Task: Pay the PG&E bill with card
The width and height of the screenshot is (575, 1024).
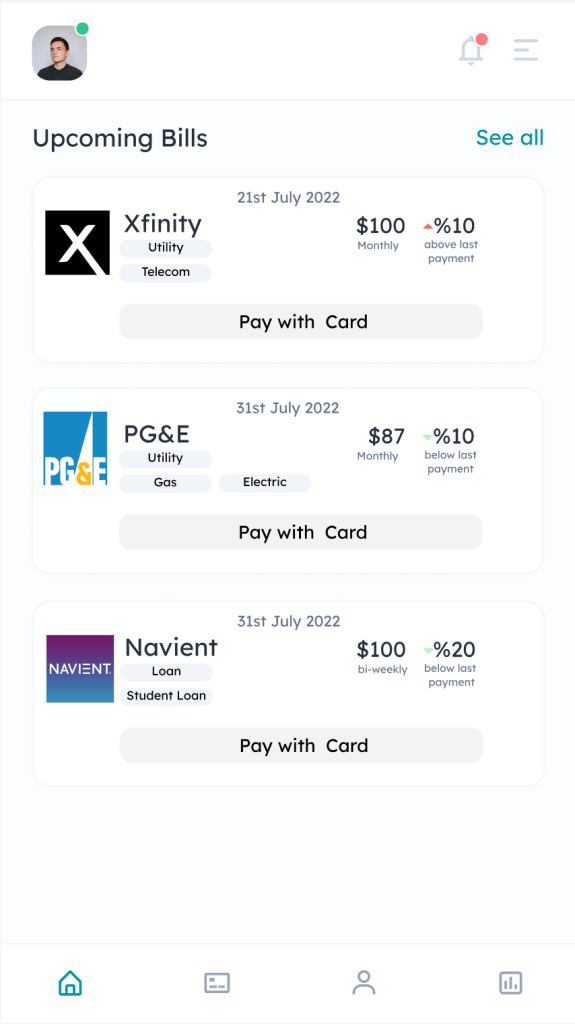Action: 301,532
